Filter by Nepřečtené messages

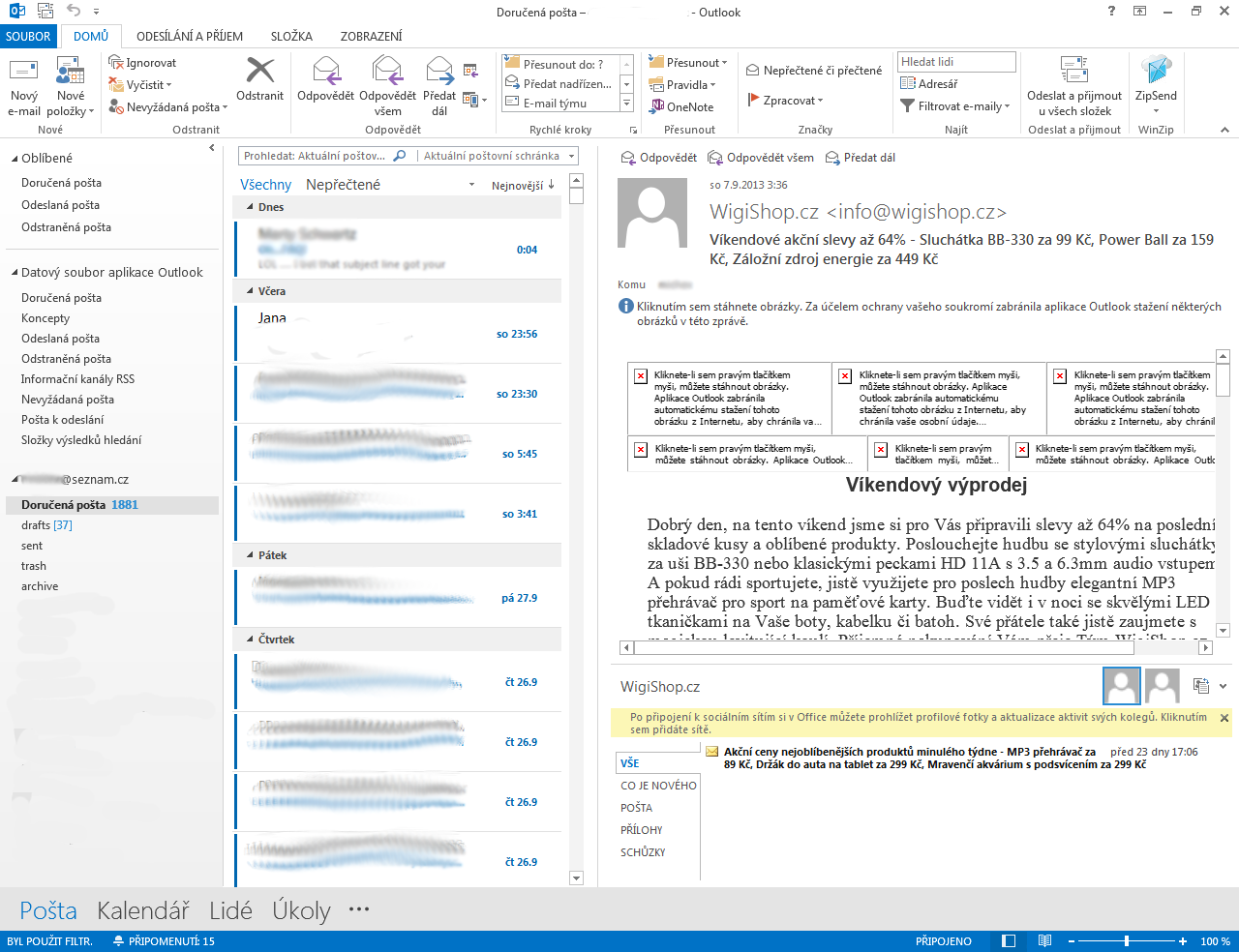[343, 185]
